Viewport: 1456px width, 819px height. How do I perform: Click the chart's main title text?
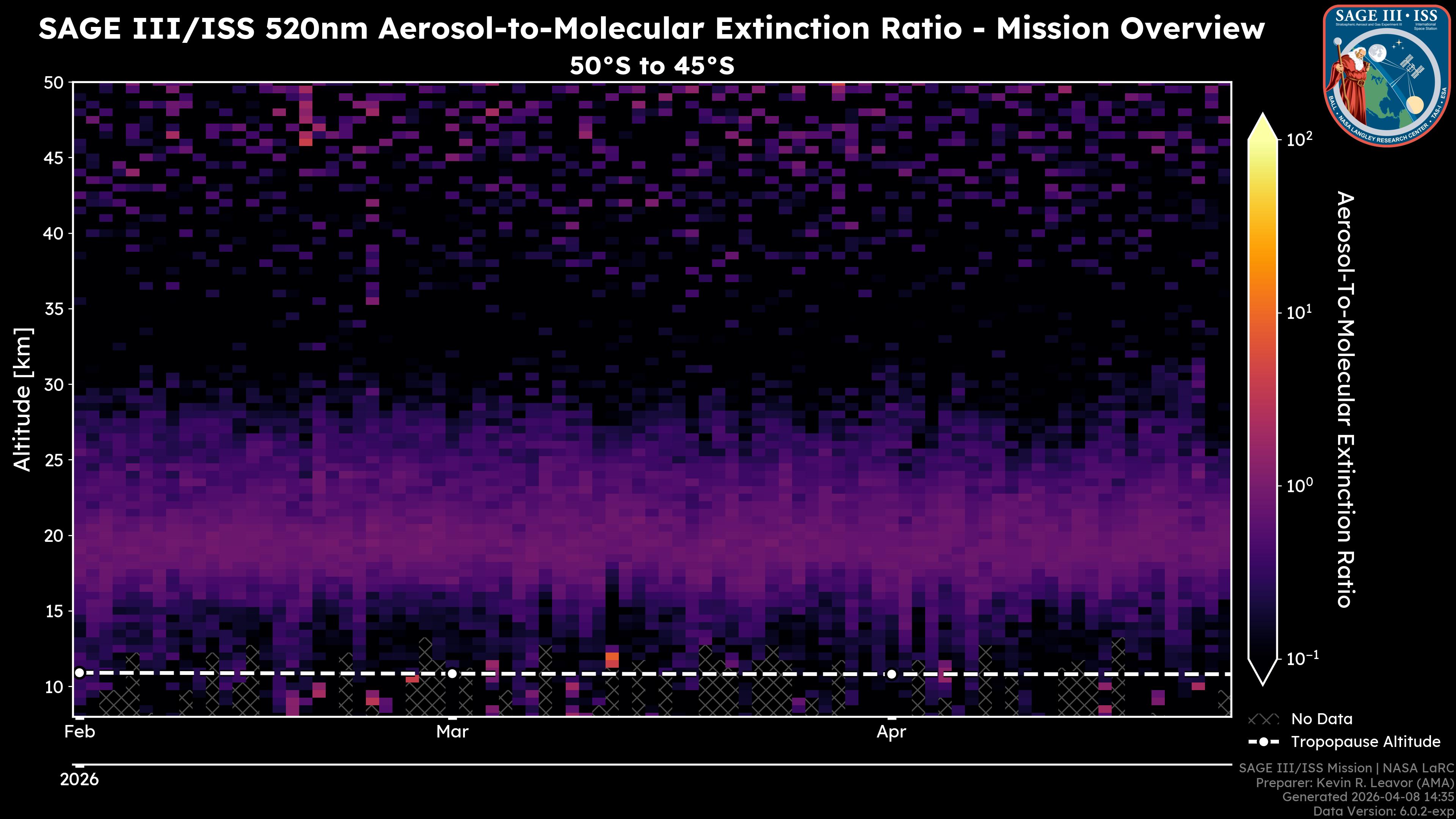coord(651,28)
